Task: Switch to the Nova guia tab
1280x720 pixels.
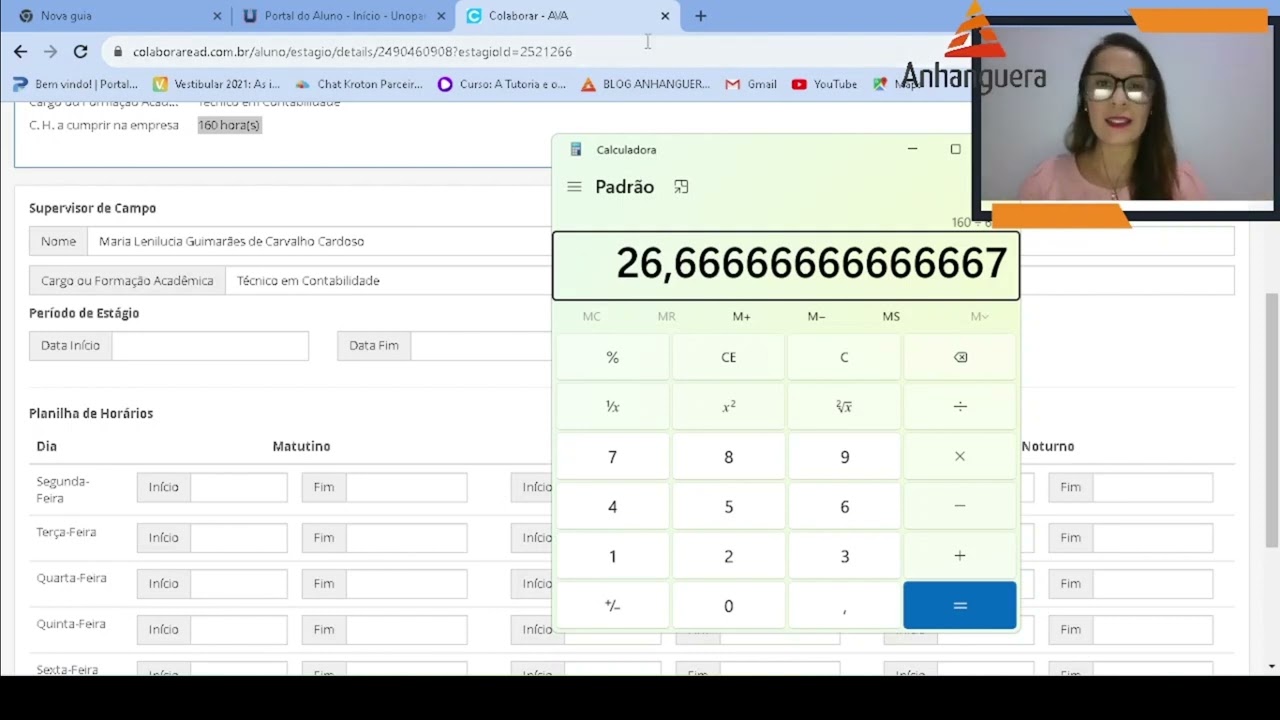Action: (x=118, y=16)
